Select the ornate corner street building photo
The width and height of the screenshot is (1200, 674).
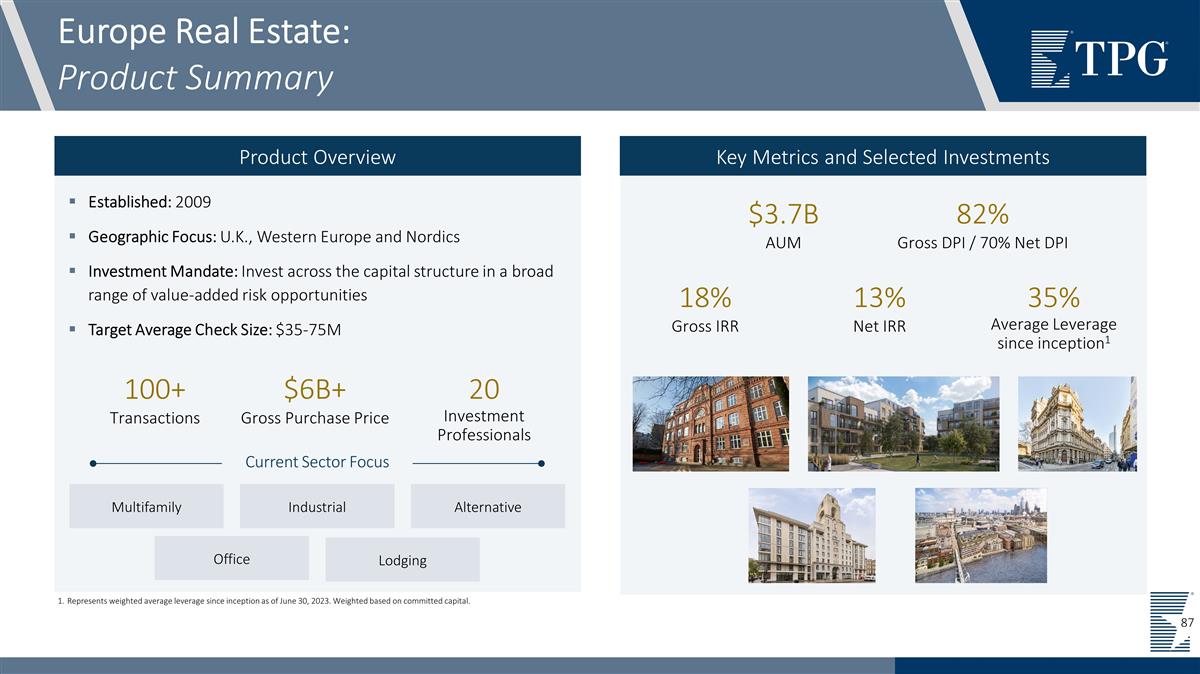point(1077,423)
